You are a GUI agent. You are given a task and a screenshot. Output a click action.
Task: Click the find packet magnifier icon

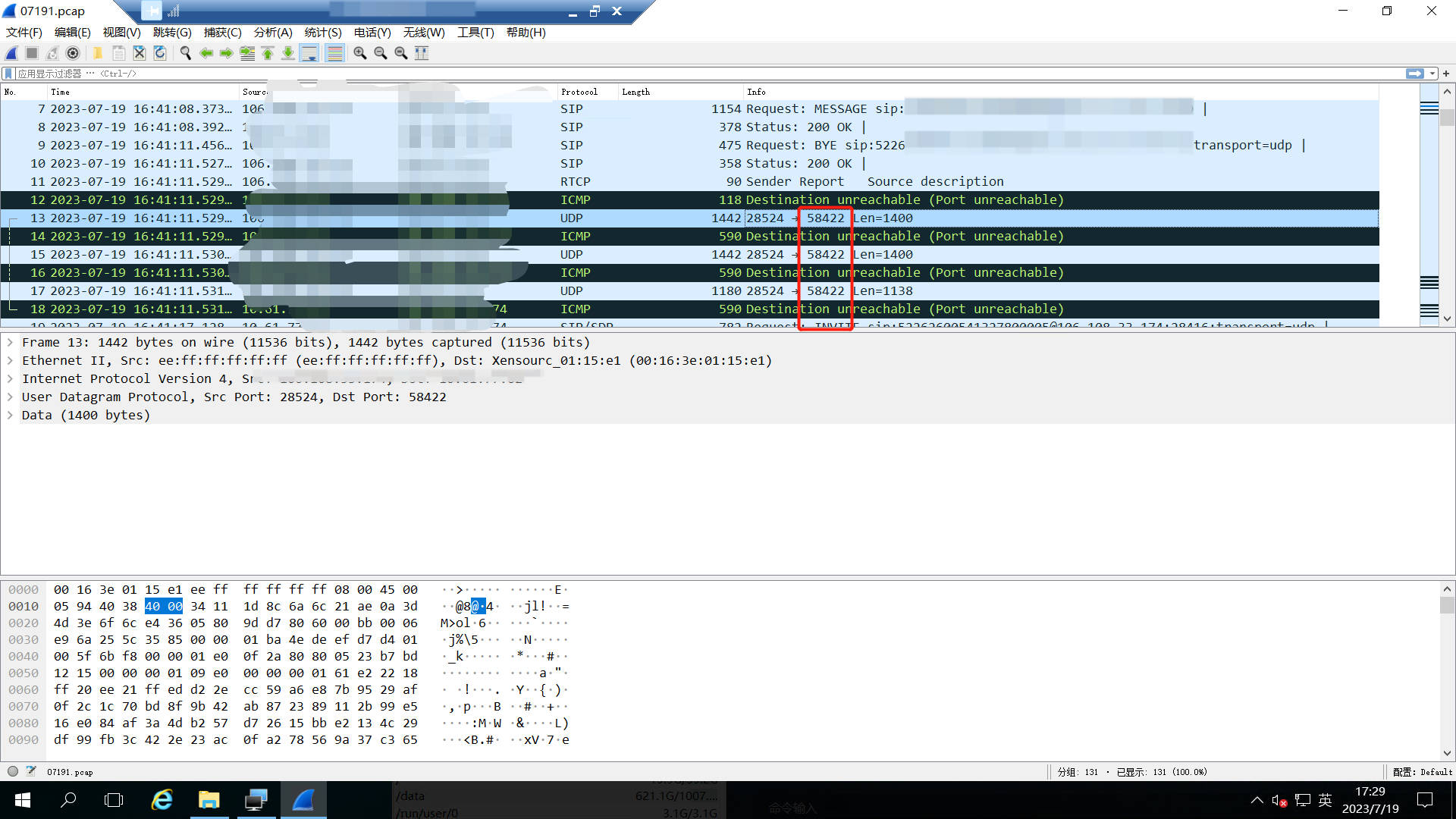point(185,53)
